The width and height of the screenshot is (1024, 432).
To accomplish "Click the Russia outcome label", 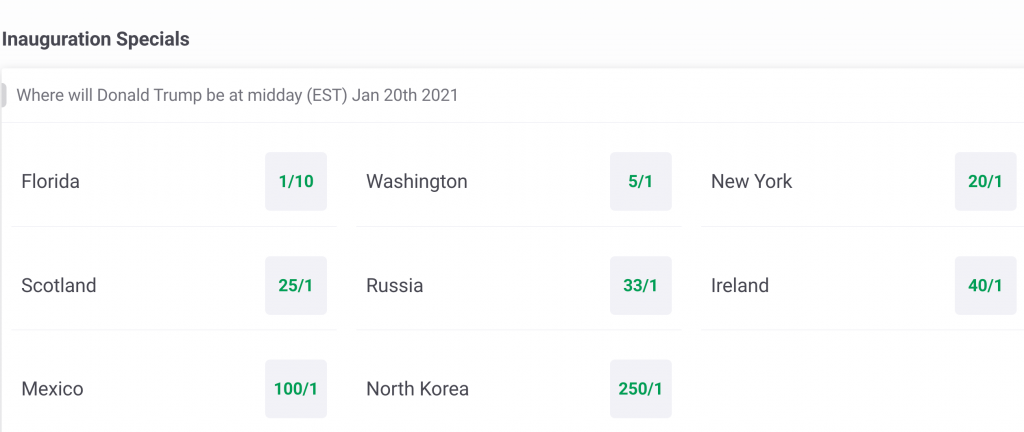I will (x=394, y=286).
